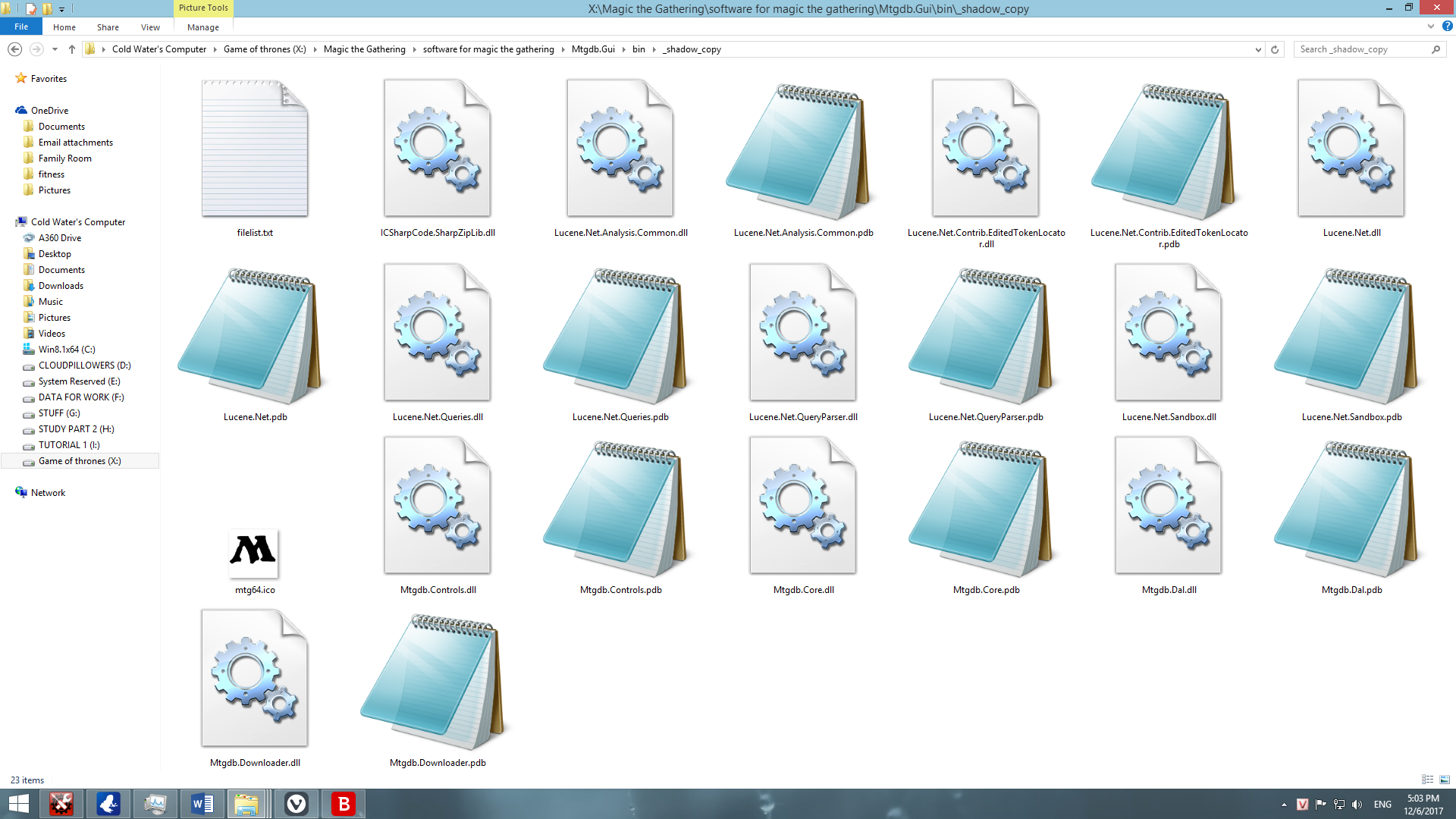
Task: Open Word from the taskbar
Action: pos(202,804)
